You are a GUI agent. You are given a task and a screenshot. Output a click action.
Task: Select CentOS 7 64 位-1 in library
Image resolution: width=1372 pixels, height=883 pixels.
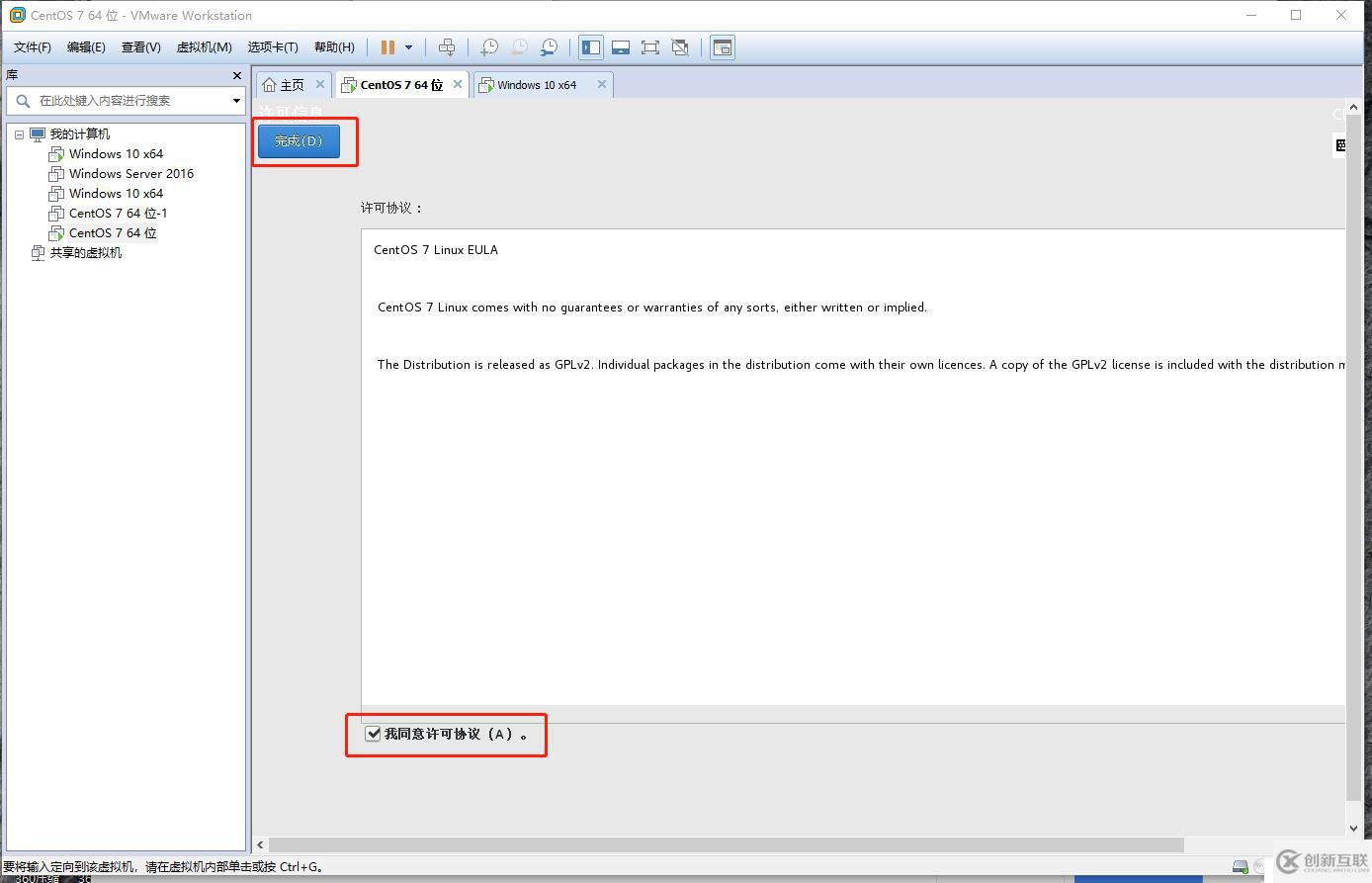118,214
